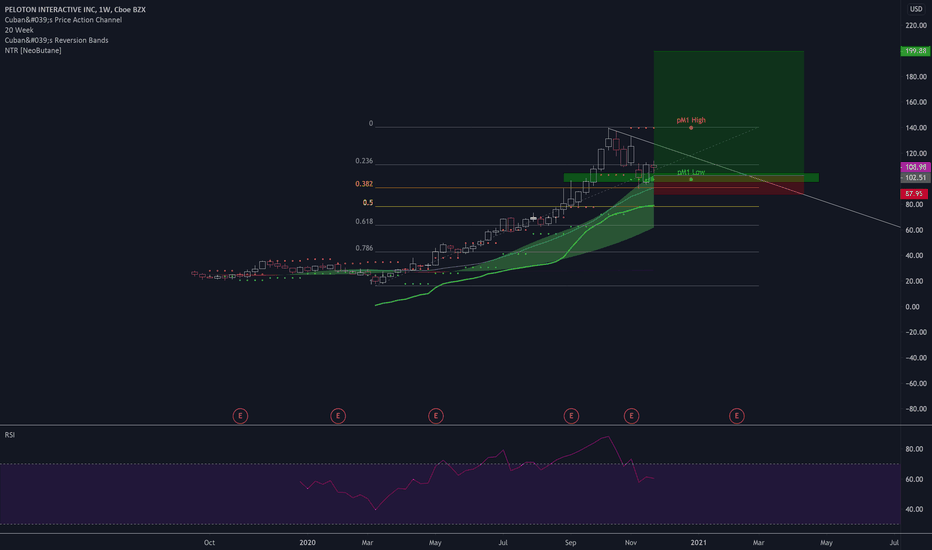932x550 pixels.
Task: Select the 20 Week indicator legend
Action: click(19, 30)
